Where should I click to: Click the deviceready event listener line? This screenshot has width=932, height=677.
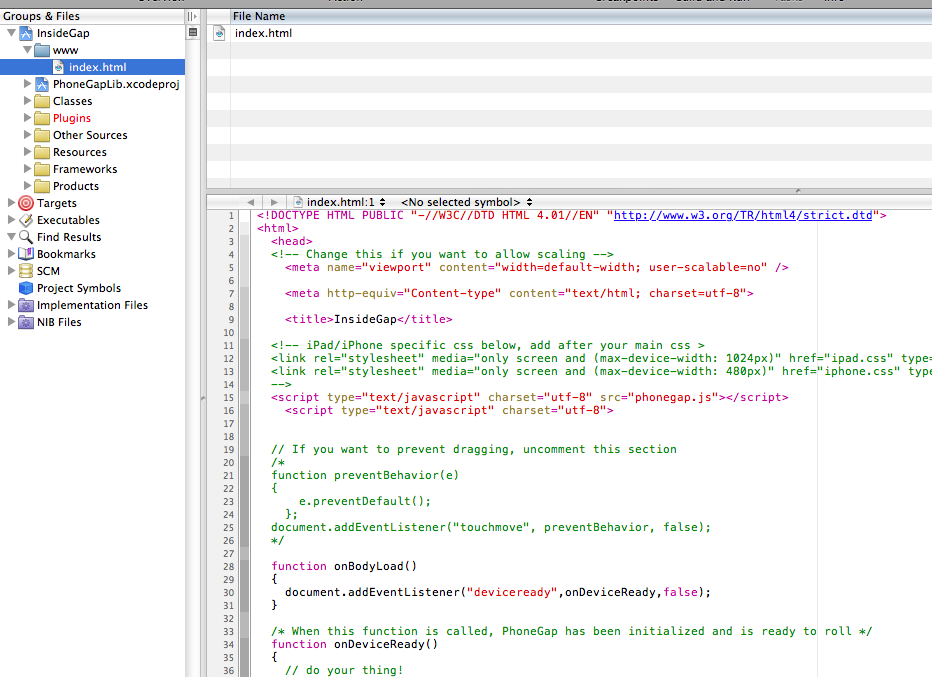(498, 592)
